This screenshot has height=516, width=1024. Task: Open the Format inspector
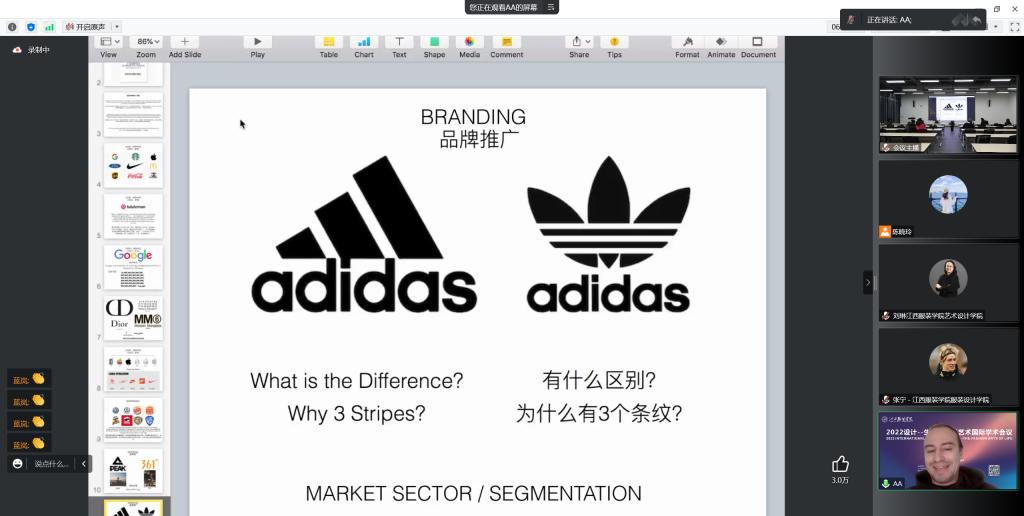pos(687,42)
